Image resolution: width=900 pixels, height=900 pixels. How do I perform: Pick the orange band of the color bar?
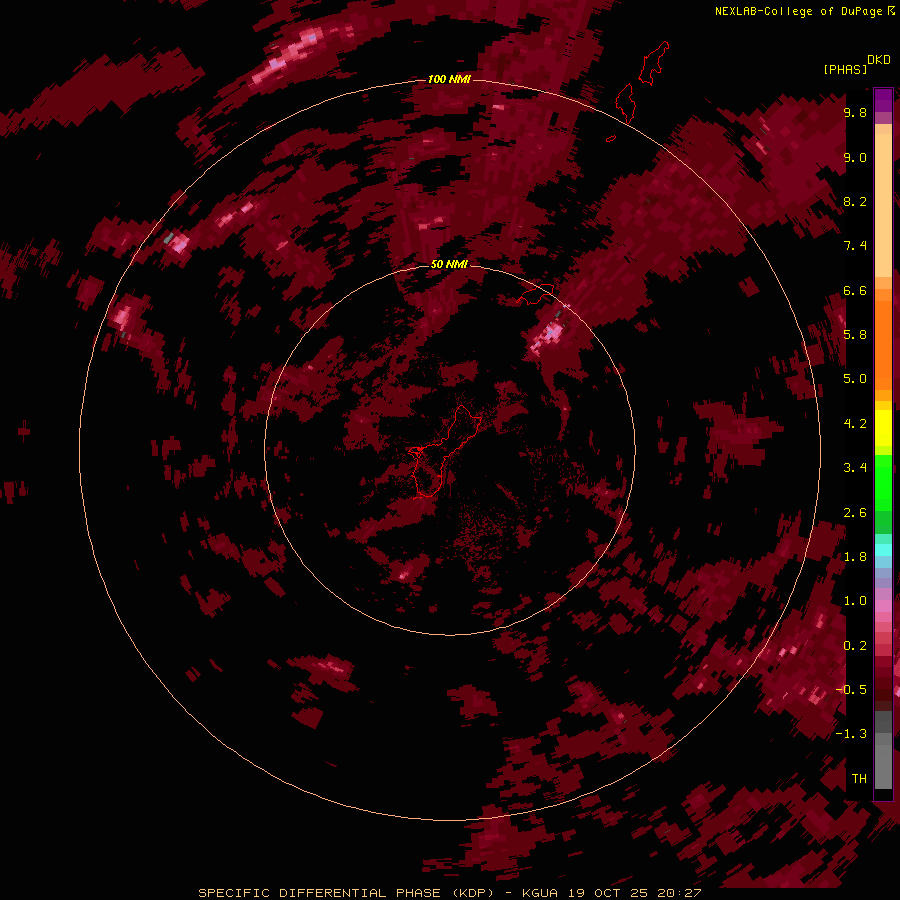[883, 345]
